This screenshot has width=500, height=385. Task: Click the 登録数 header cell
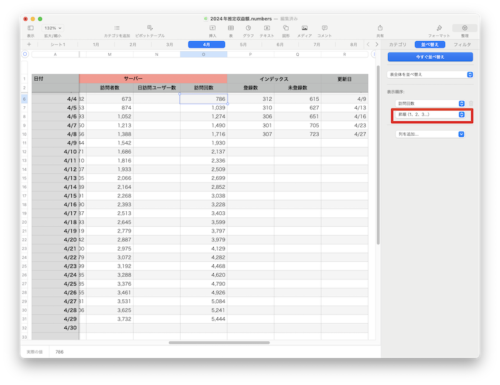(x=251, y=88)
